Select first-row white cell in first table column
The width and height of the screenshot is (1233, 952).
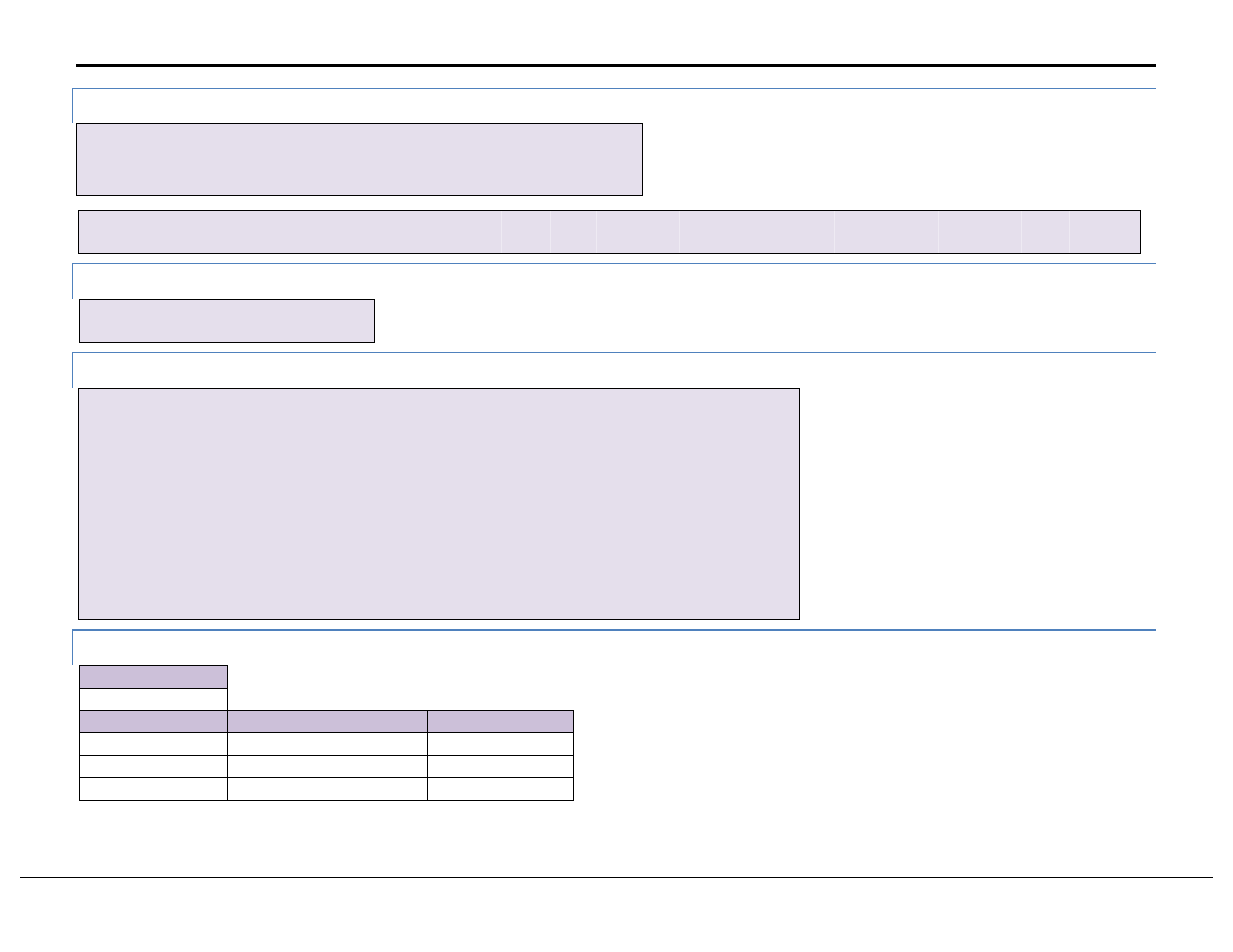(x=153, y=744)
